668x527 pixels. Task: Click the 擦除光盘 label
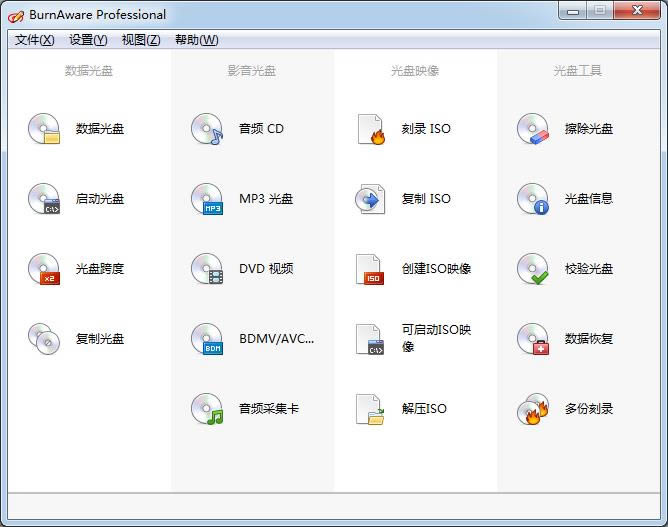[x=589, y=129]
